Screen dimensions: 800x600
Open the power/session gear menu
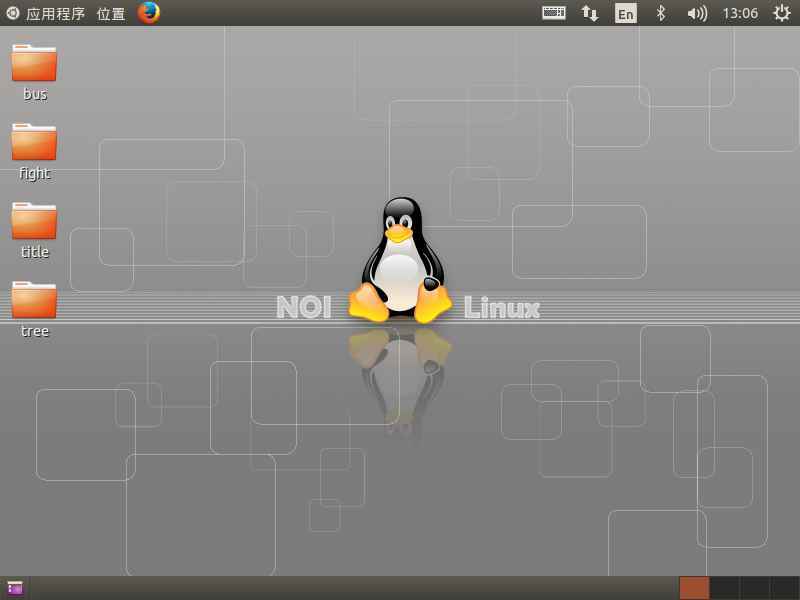click(782, 13)
